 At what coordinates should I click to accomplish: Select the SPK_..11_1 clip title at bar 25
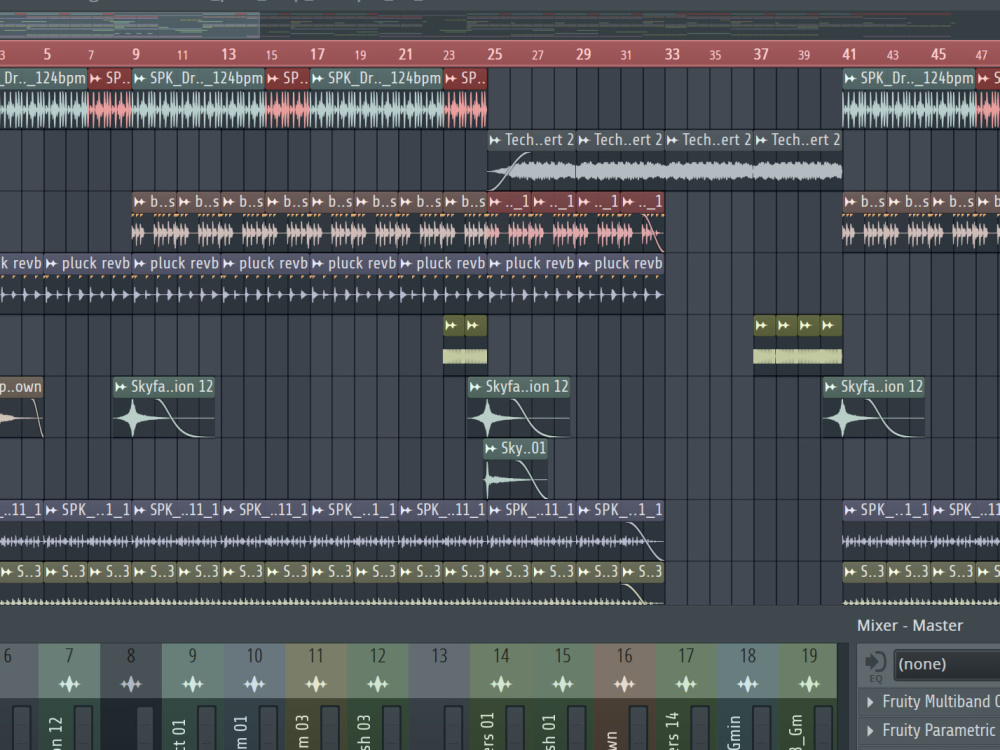(540, 510)
